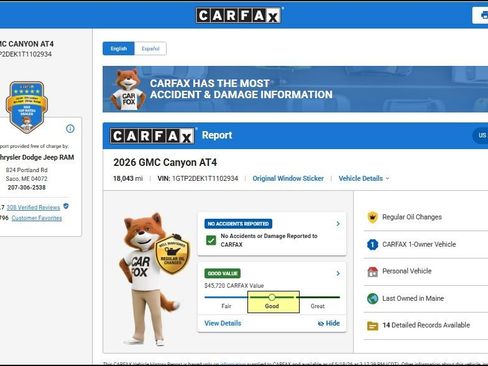Click the value slider marker at Good

coord(272,297)
